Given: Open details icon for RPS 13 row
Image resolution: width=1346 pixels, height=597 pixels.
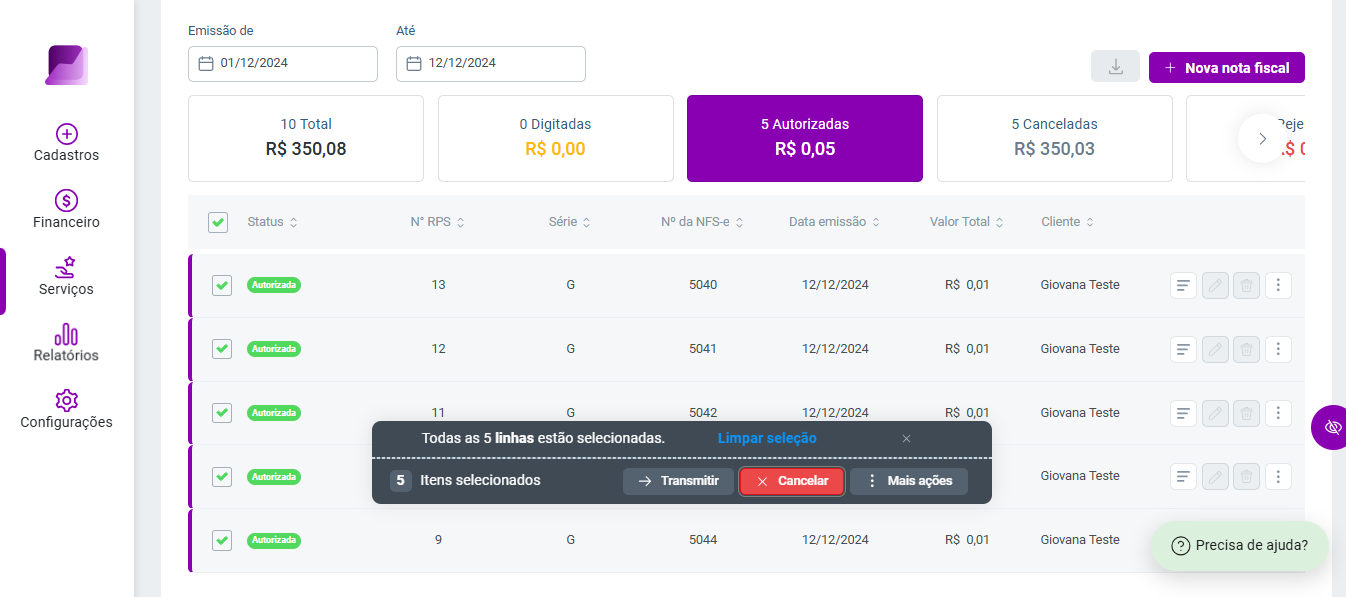Looking at the screenshot, I should click(1183, 286).
